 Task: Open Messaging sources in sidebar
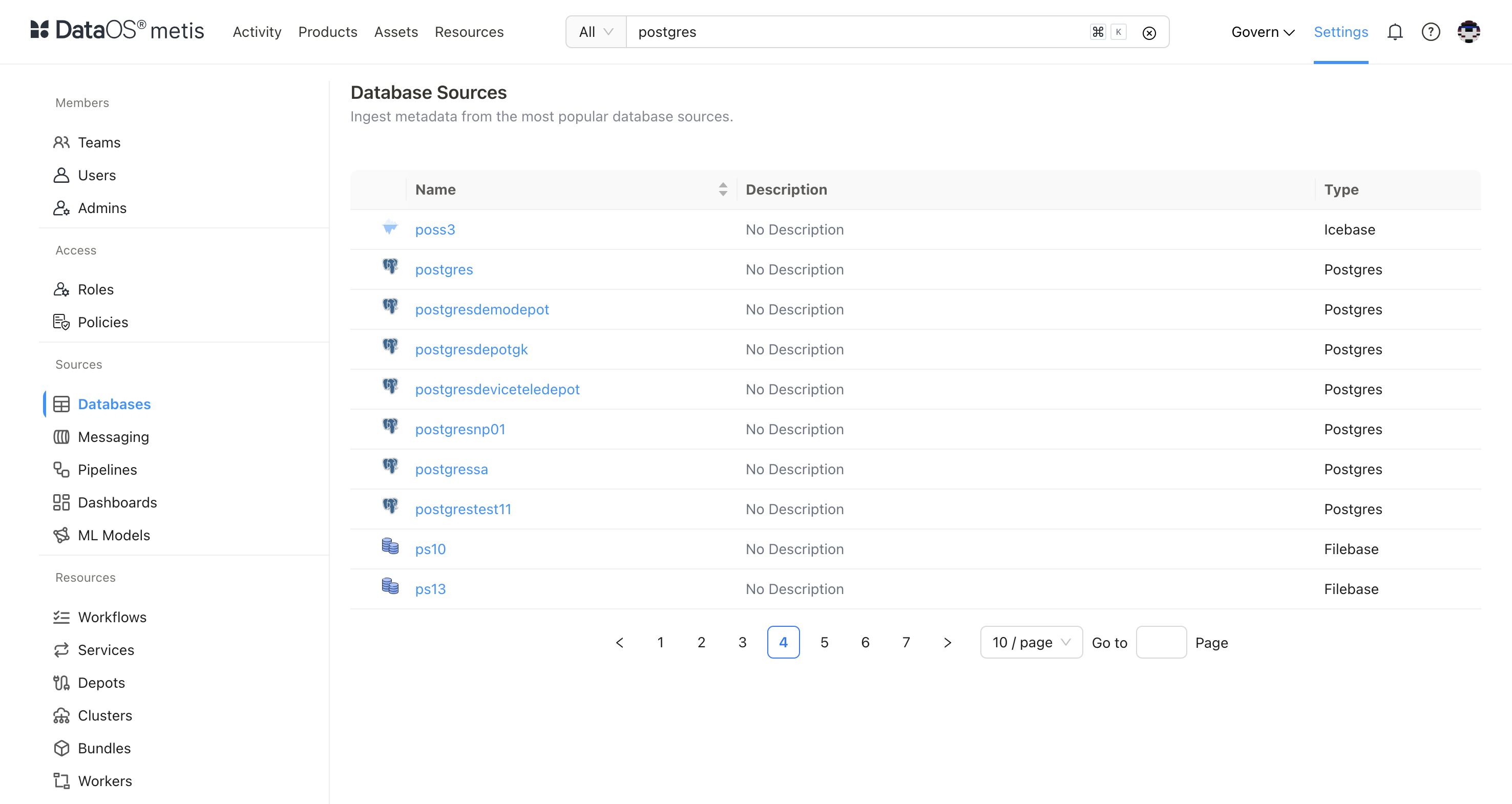(113, 437)
